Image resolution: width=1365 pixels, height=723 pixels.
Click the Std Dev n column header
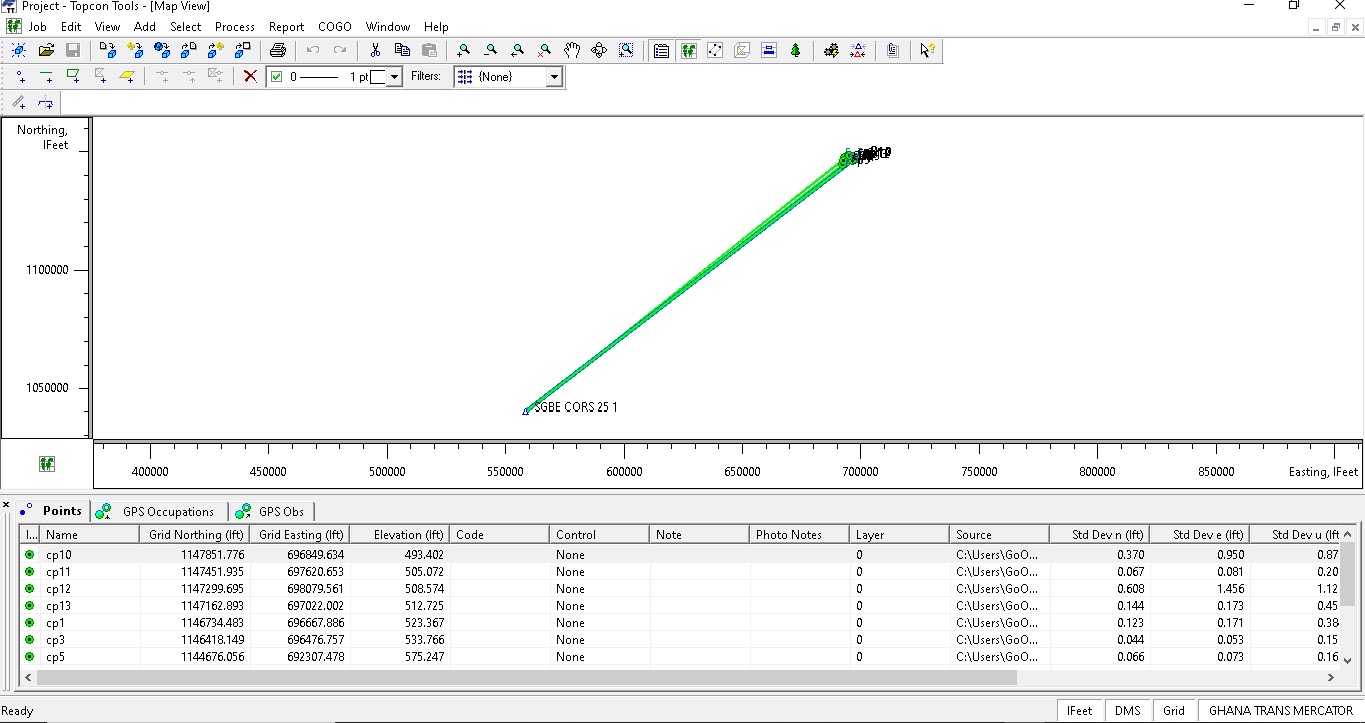point(1100,535)
